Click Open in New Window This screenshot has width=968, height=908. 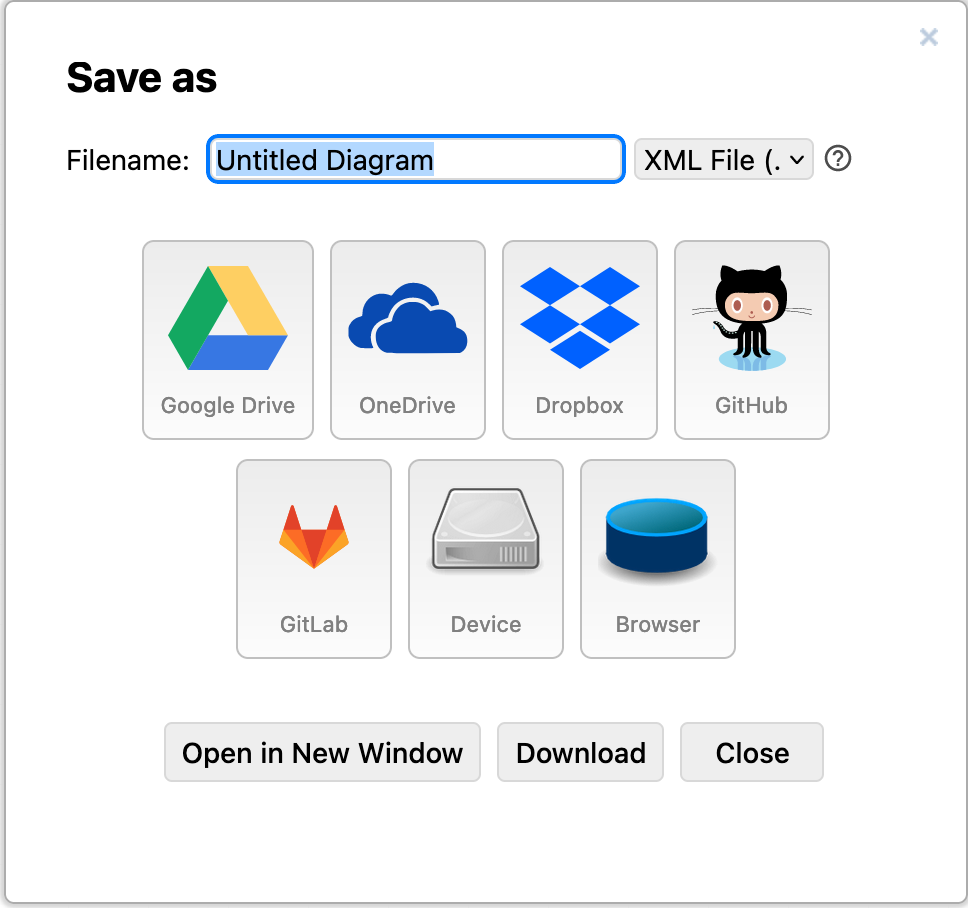322,752
